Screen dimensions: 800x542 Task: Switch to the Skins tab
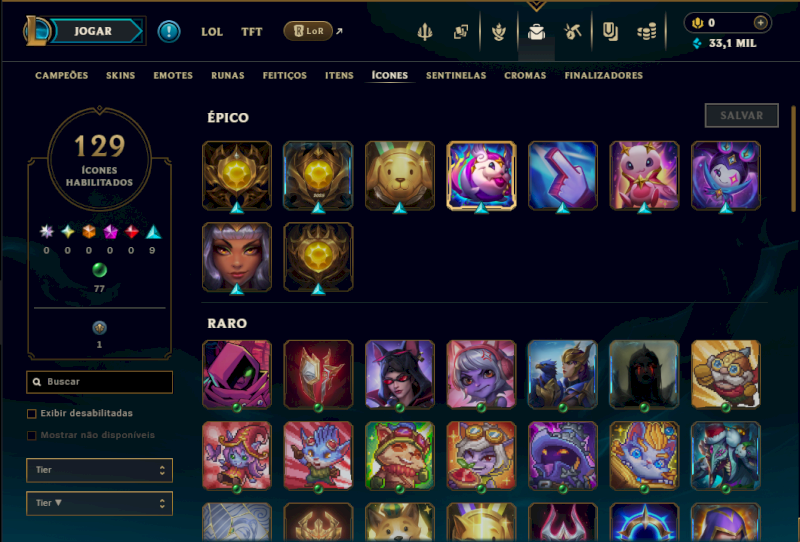point(120,76)
